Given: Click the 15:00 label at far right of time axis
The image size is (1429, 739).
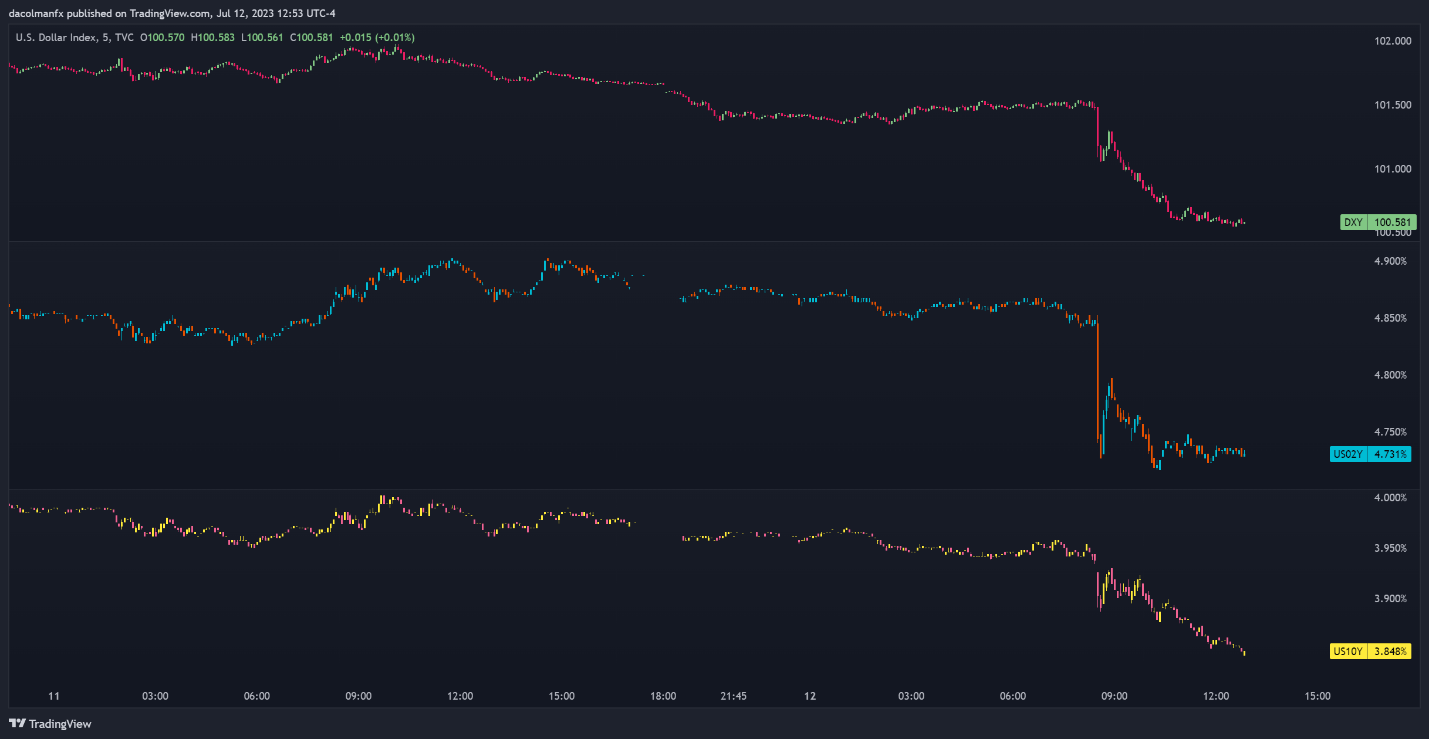Looking at the screenshot, I should (x=1318, y=696).
